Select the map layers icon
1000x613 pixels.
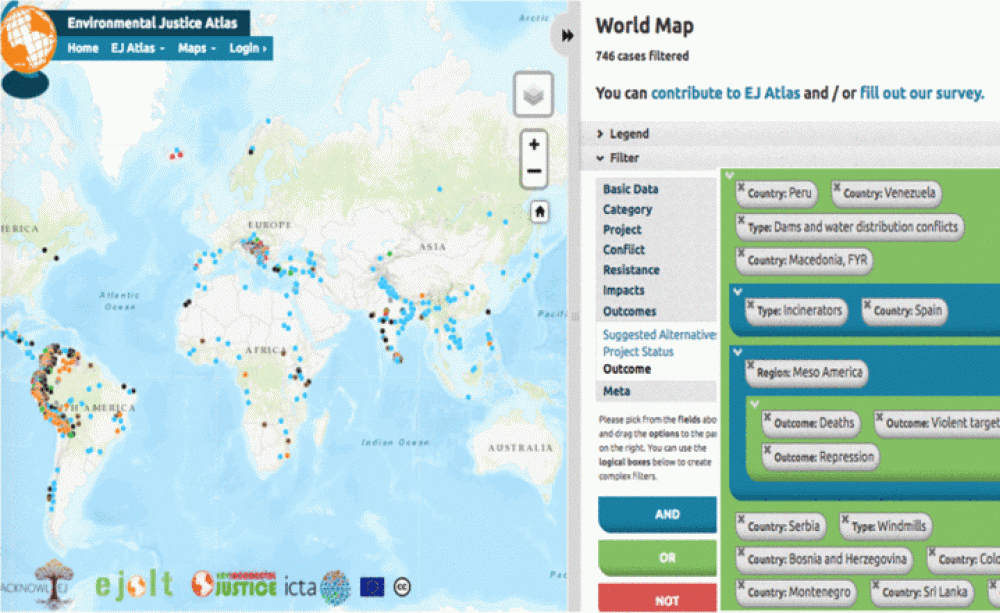[533, 94]
